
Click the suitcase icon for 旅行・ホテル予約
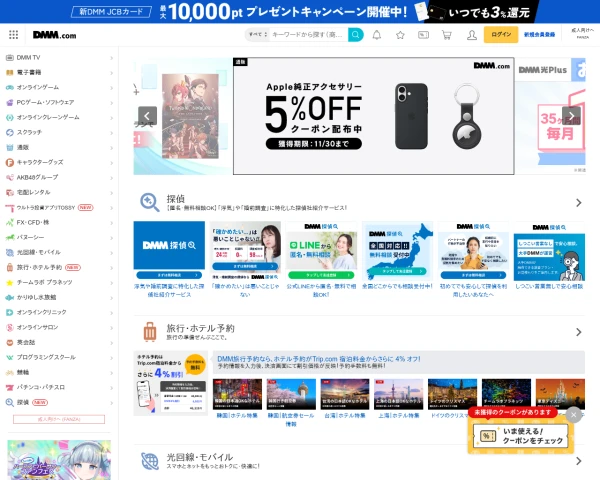pyautogui.click(x=150, y=332)
